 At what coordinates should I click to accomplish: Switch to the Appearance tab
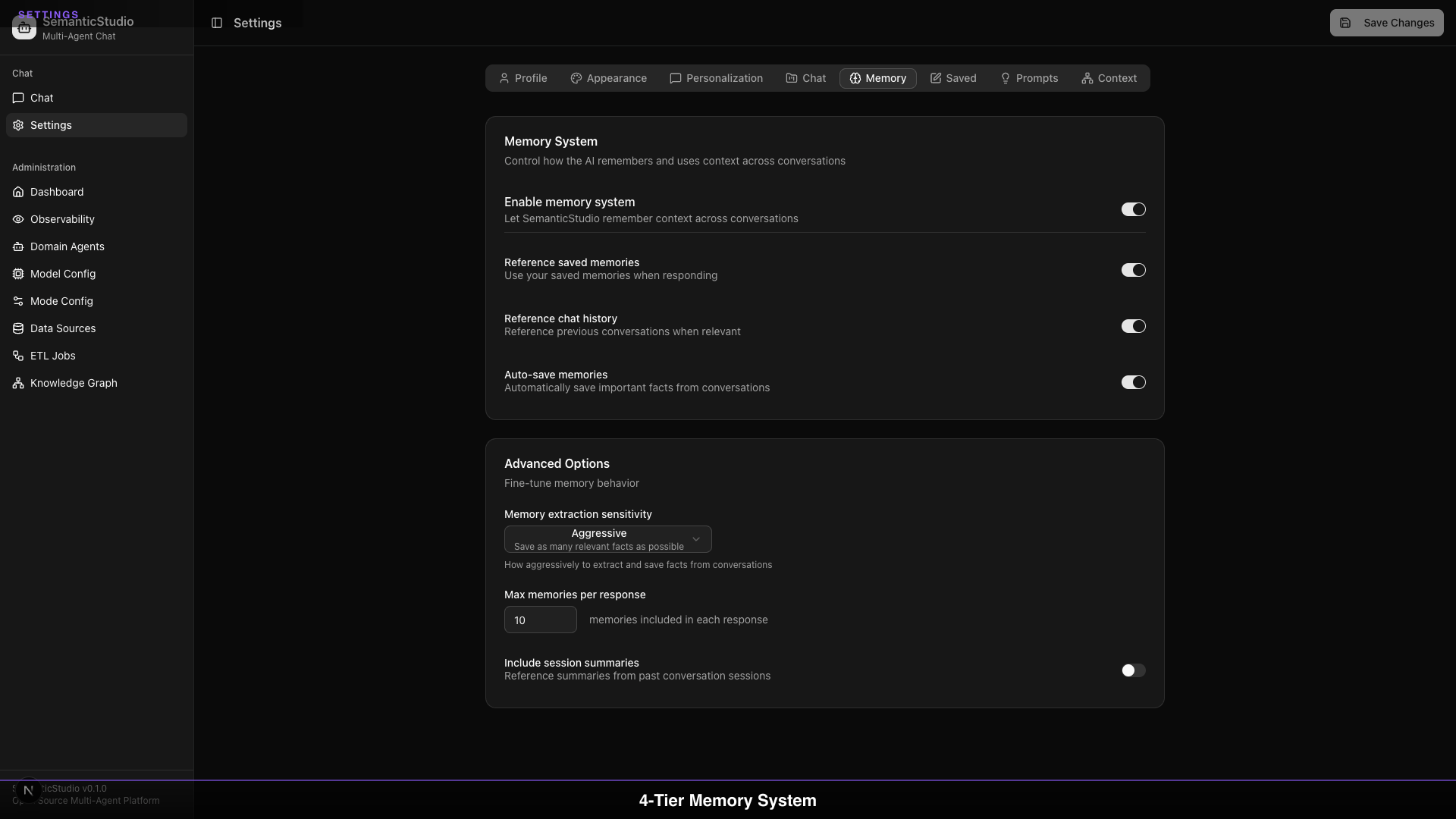coord(608,78)
